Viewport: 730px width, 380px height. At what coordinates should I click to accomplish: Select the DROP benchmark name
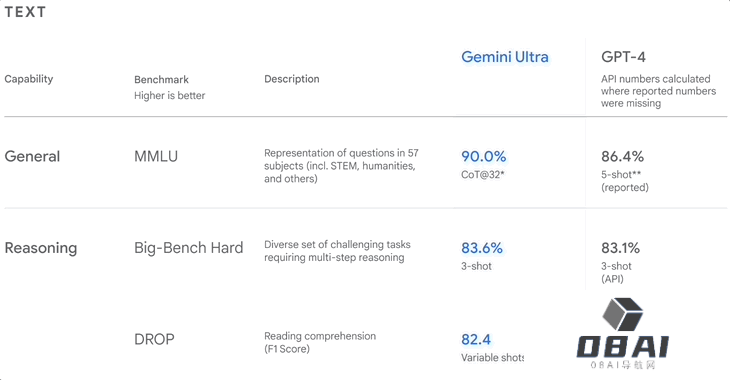(x=154, y=339)
